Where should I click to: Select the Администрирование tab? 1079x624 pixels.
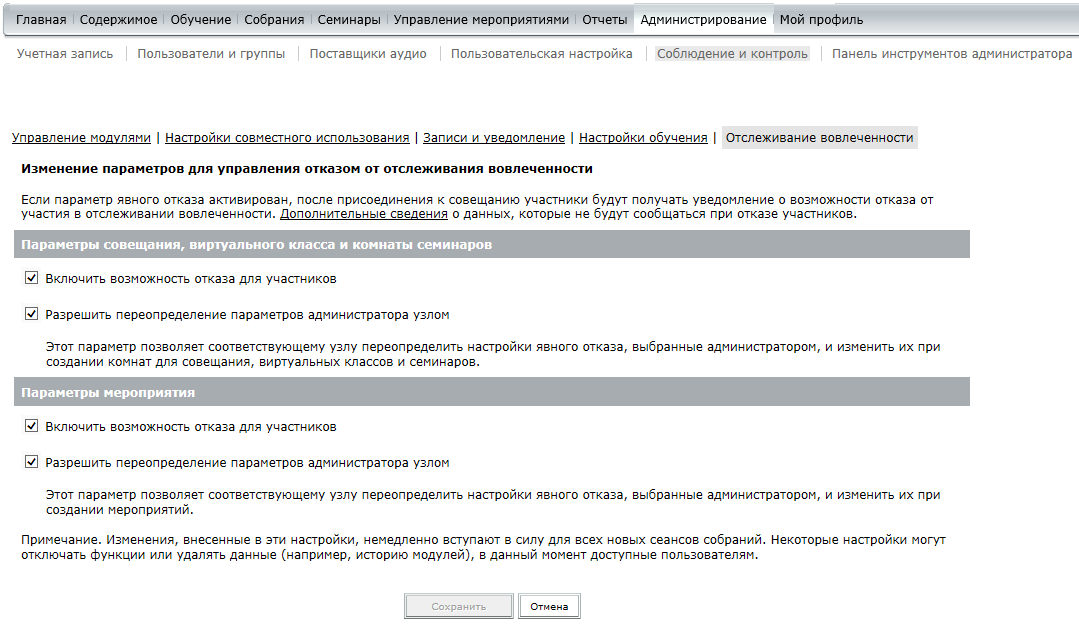pos(703,20)
